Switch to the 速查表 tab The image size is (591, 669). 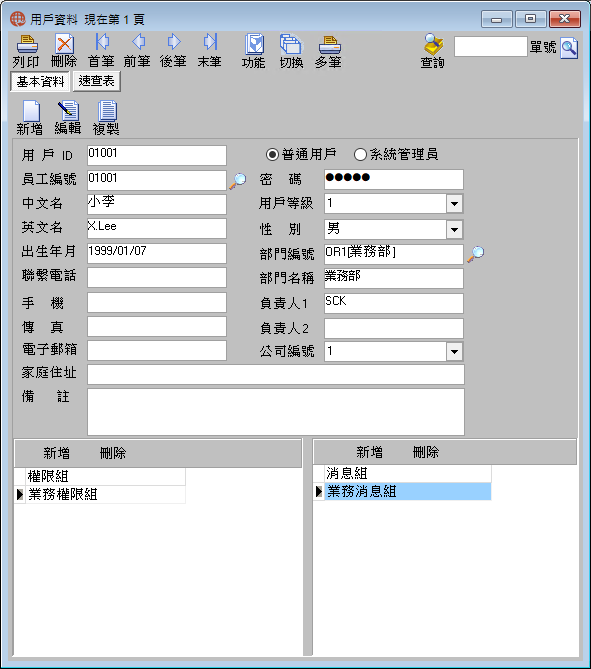(96, 81)
